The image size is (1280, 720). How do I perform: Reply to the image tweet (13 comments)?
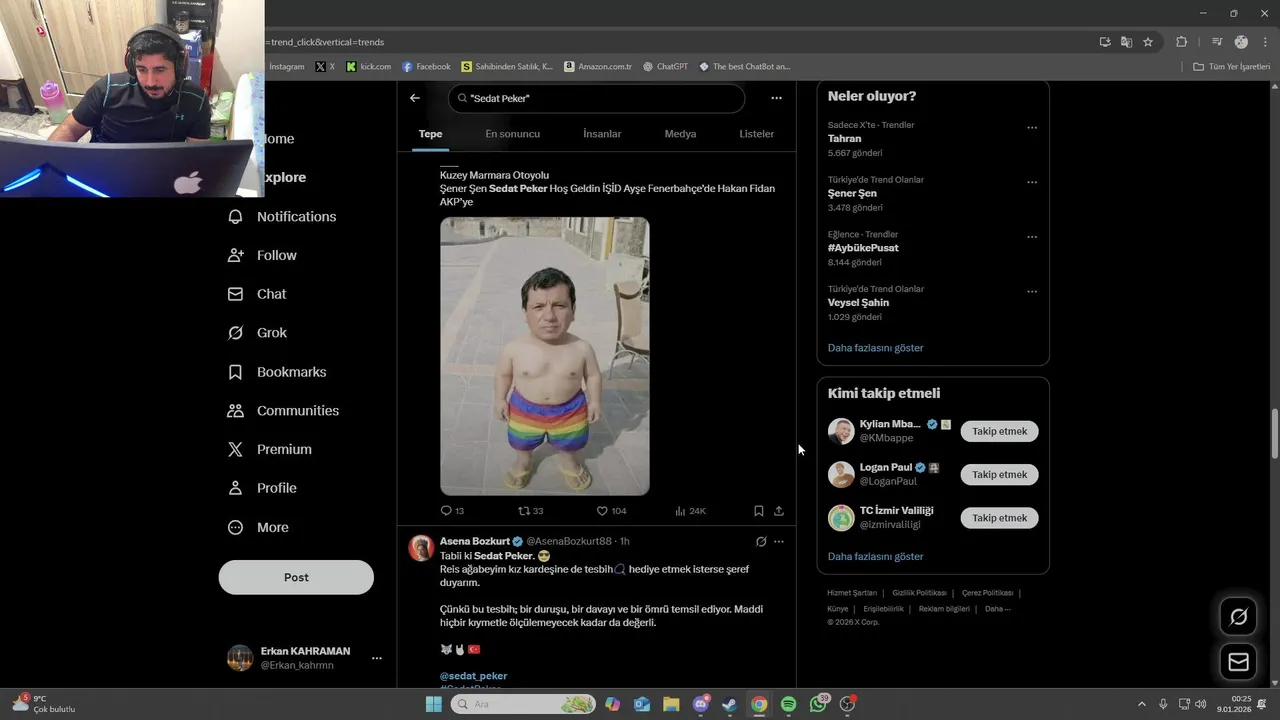coord(452,511)
